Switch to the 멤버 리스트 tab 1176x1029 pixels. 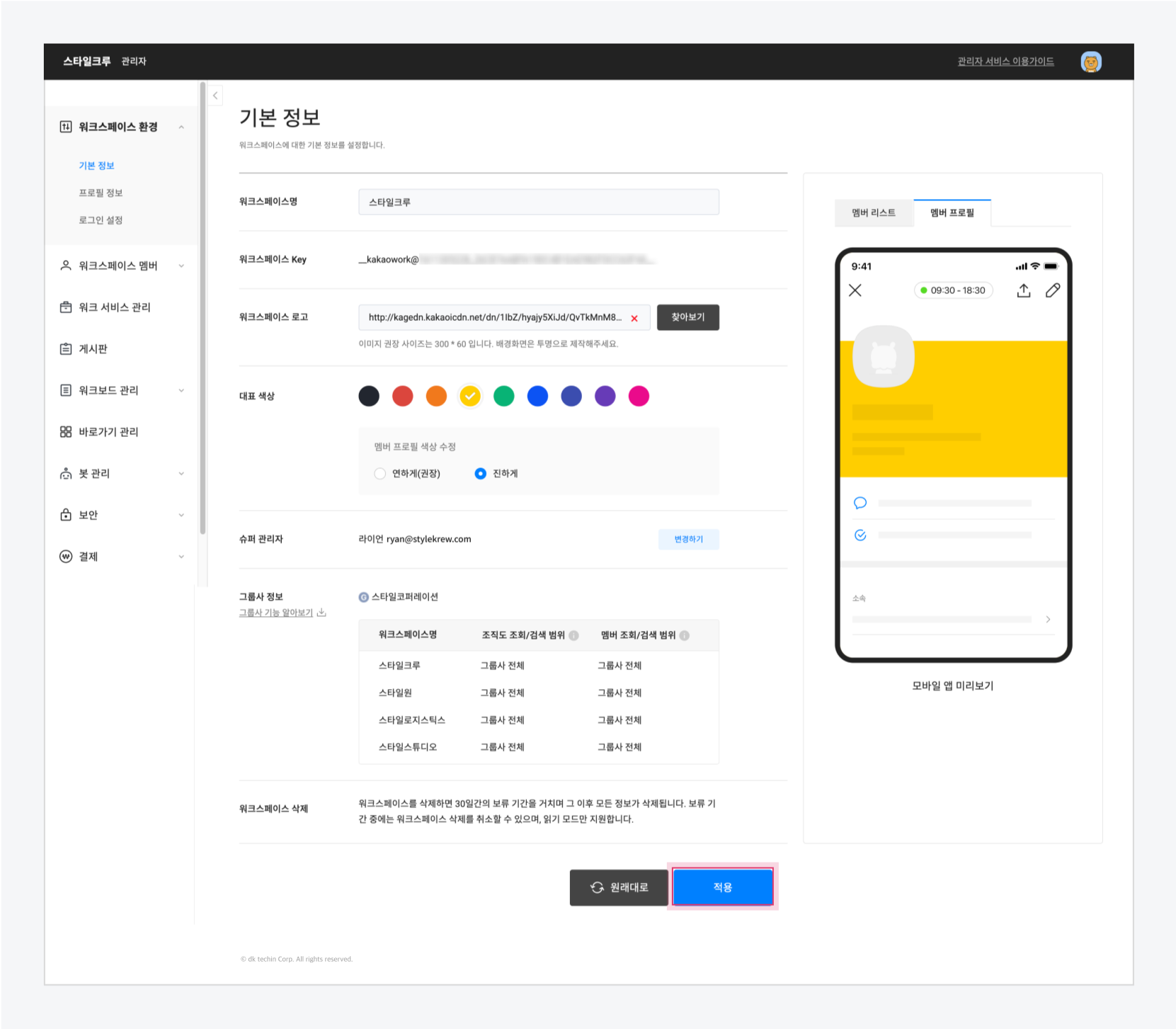873,212
